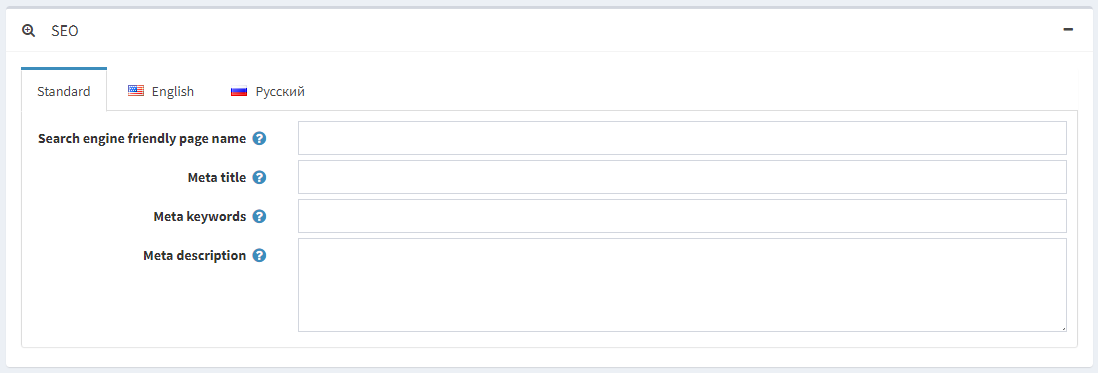Screen dimensions: 1098x373
Task: Click the Meta keywords label
Action: click(200, 216)
